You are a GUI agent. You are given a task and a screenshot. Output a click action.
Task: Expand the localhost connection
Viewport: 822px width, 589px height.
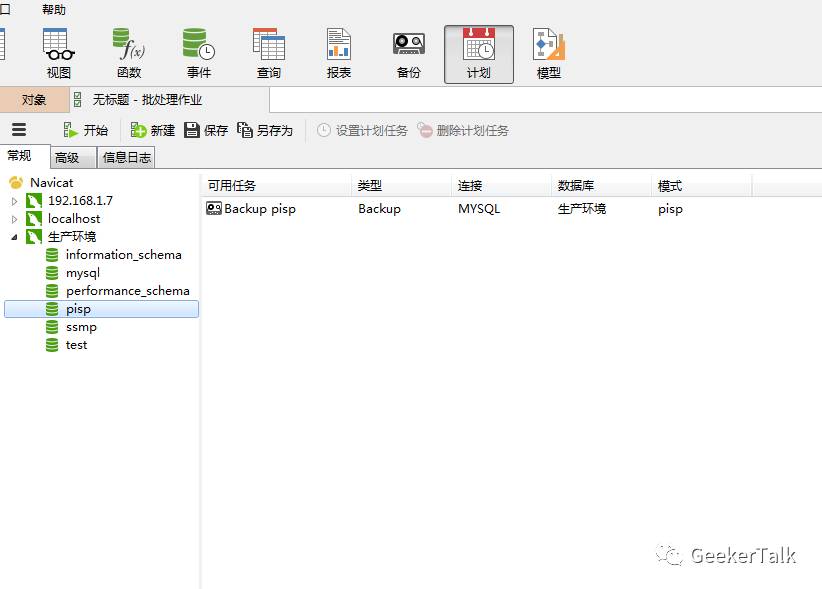coord(14,219)
